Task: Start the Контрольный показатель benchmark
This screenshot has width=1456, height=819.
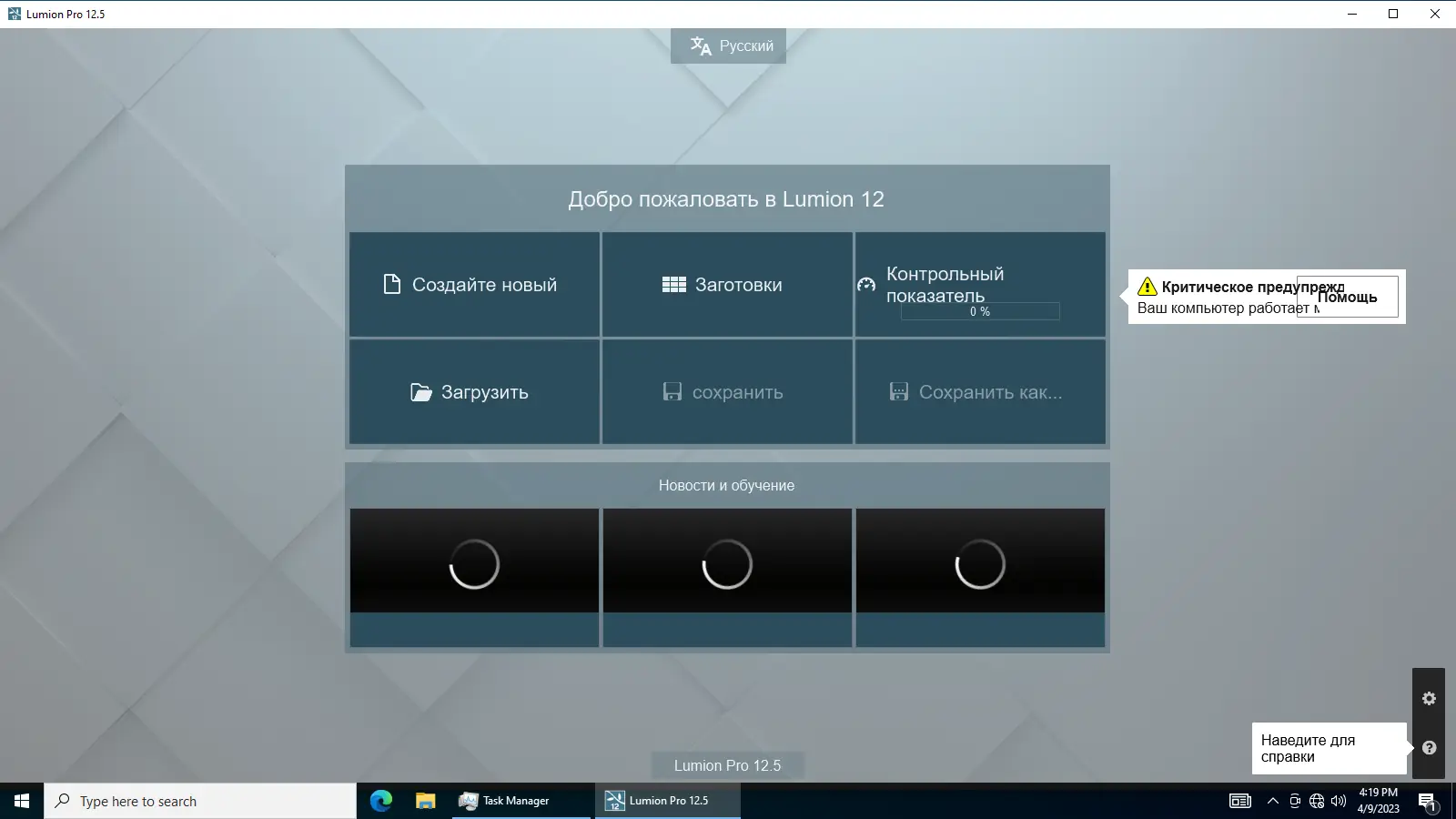Action: pos(980,285)
